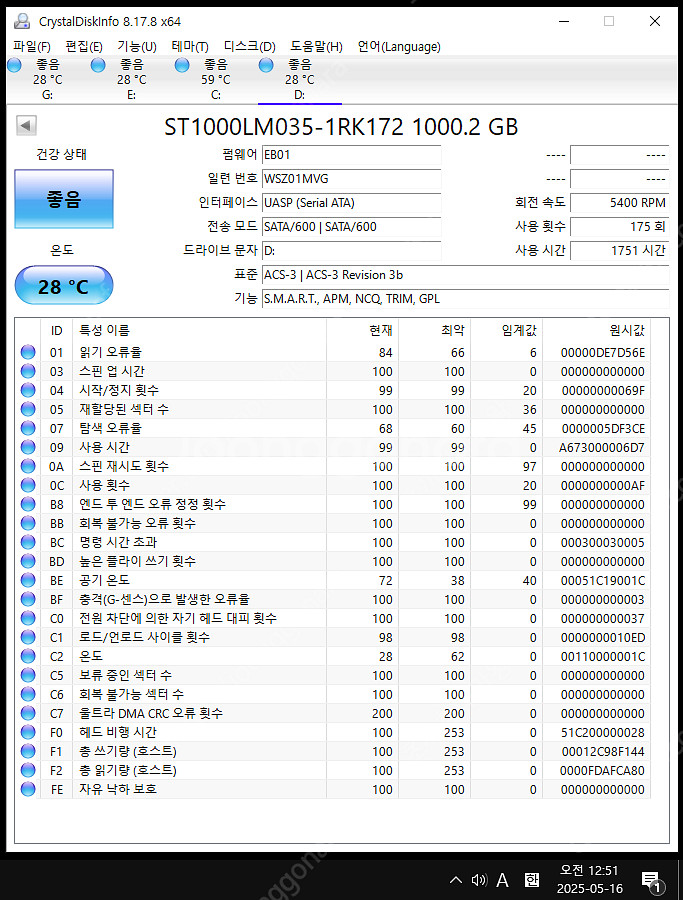This screenshot has height=900, width=683.
Task: Click the EB01 firmware field
Action: 351,155
